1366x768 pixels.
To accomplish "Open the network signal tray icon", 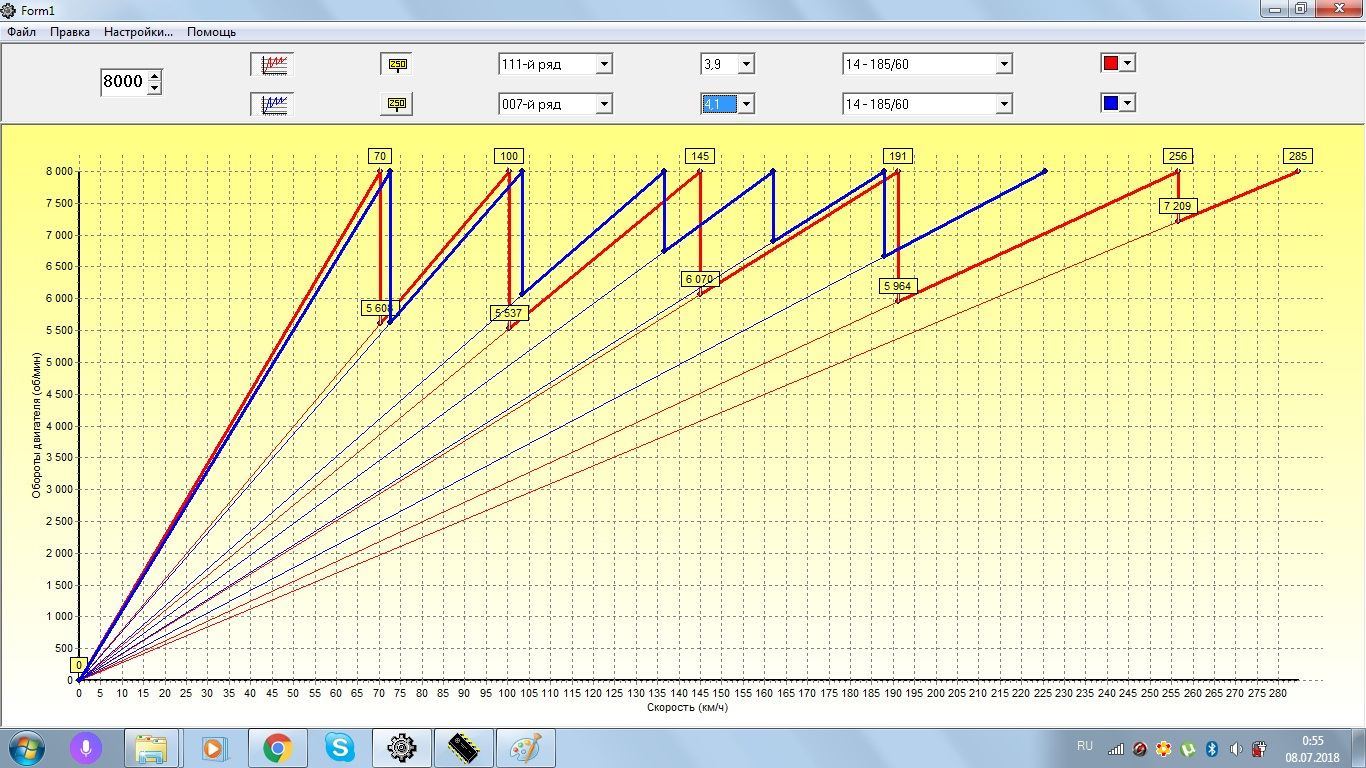I will [1116, 748].
